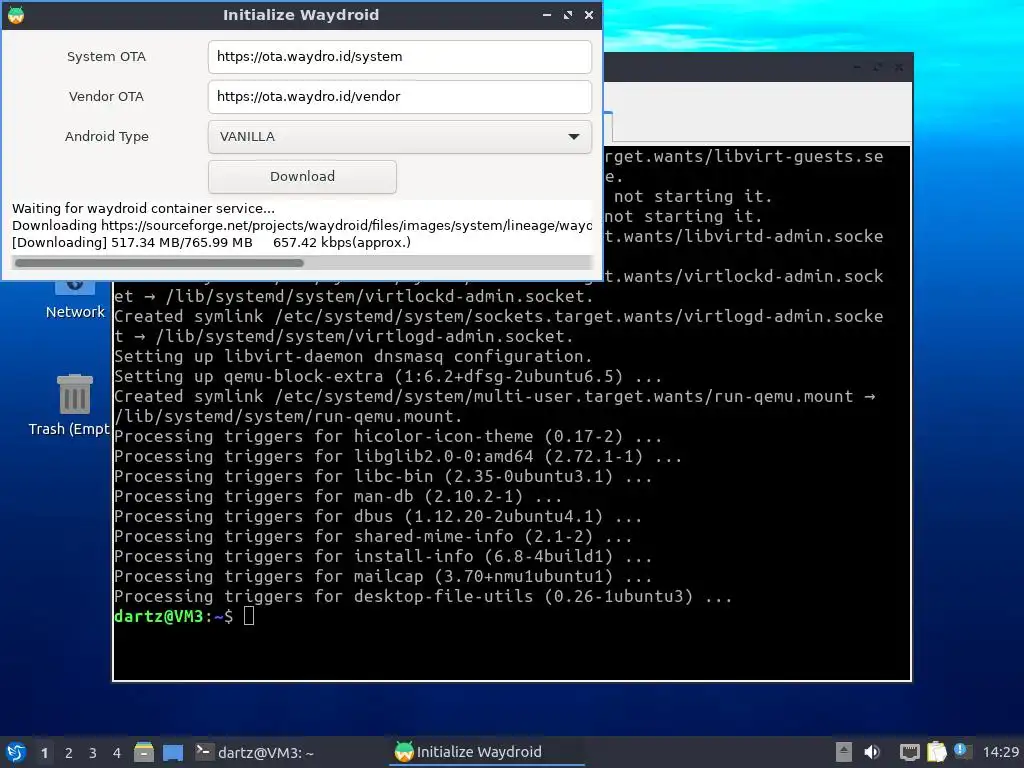This screenshot has height=768, width=1024.
Task: Click the System OTA URL field
Action: 400,57
